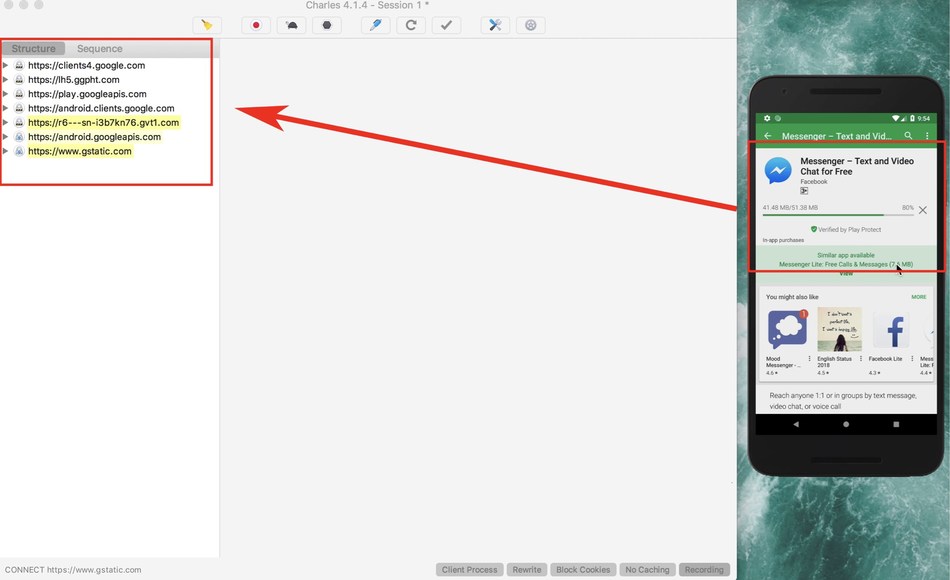This screenshot has height=580, width=950.
Task: Switch to the Sequence tab
Action: [100, 48]
